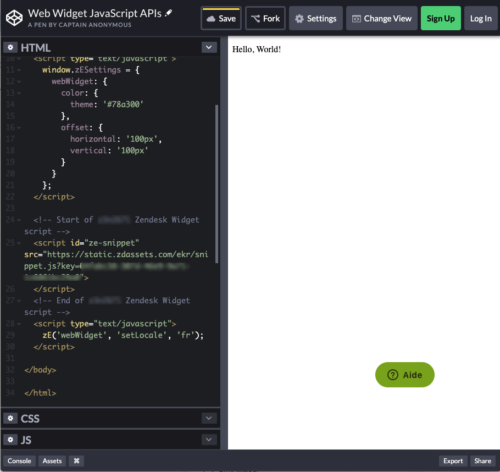Screen dimensions: 500x472
Task: Fold code at line 11 arrow
Action: (x=19, y=70)
